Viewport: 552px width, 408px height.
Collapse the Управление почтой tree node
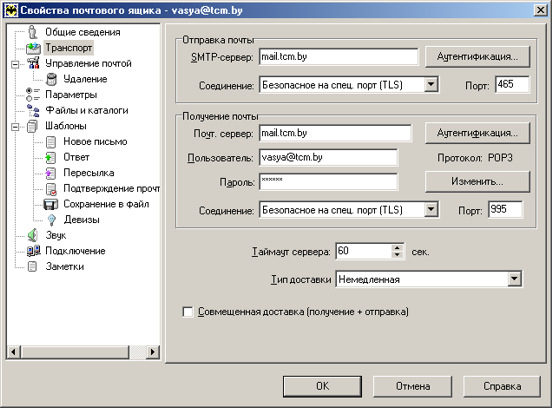[15, 64]
